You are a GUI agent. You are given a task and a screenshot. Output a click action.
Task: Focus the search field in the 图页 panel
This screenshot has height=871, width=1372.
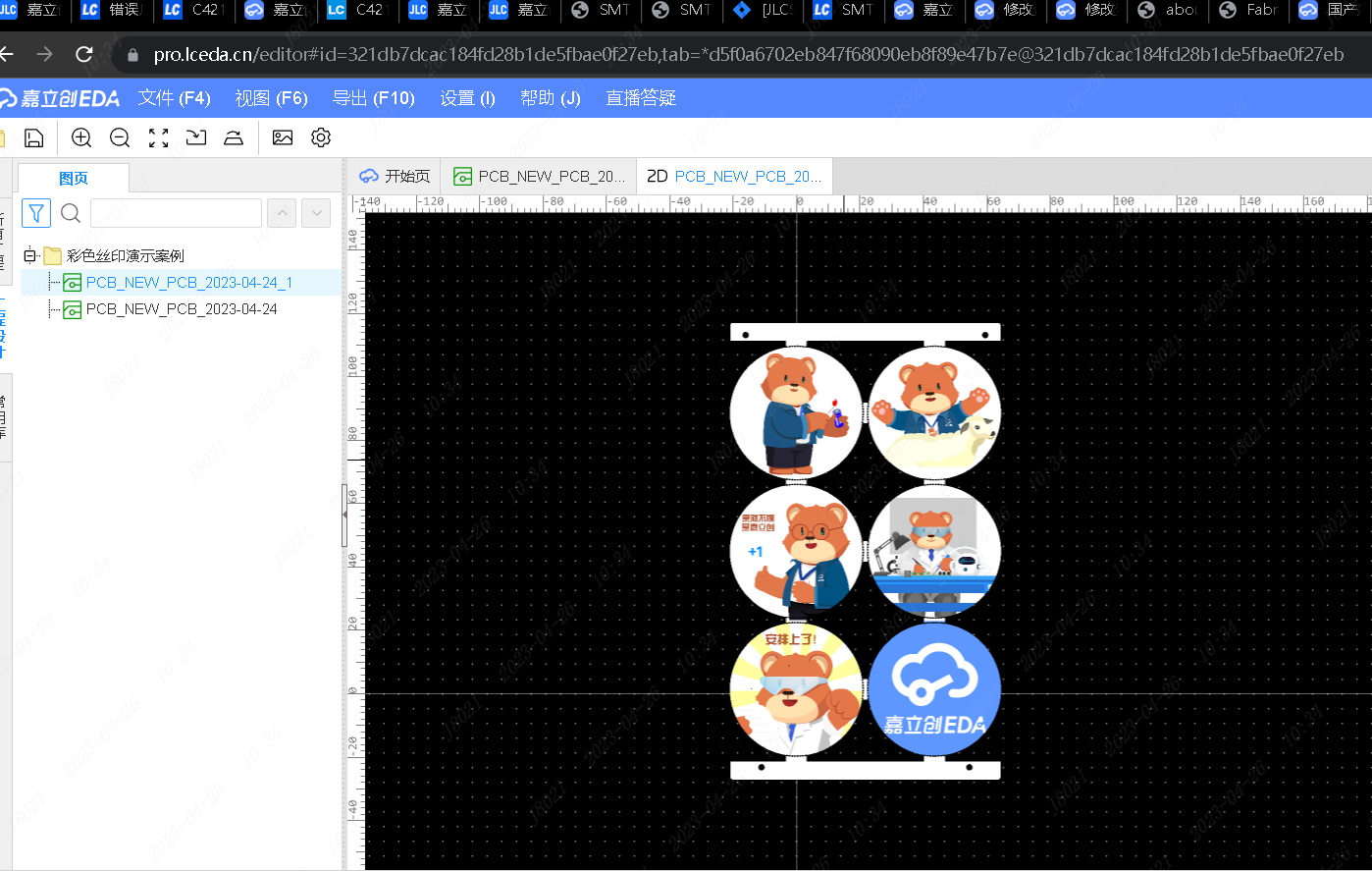(176, 213)
